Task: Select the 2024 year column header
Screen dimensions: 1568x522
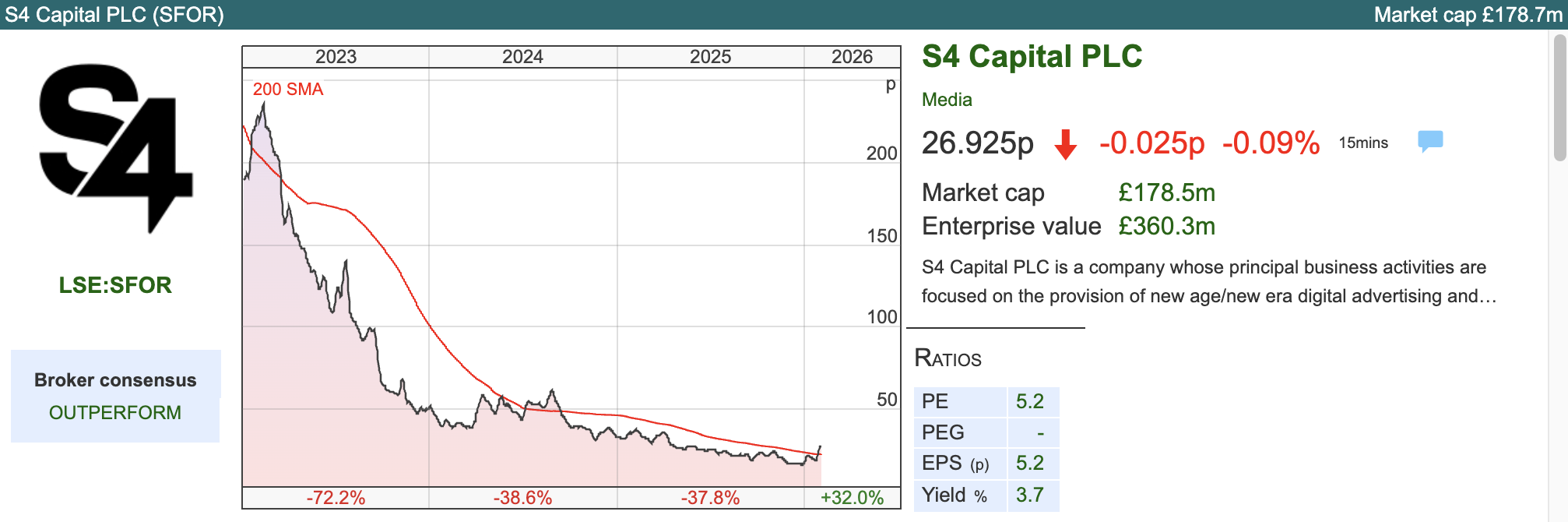Action: click(522, 57)
